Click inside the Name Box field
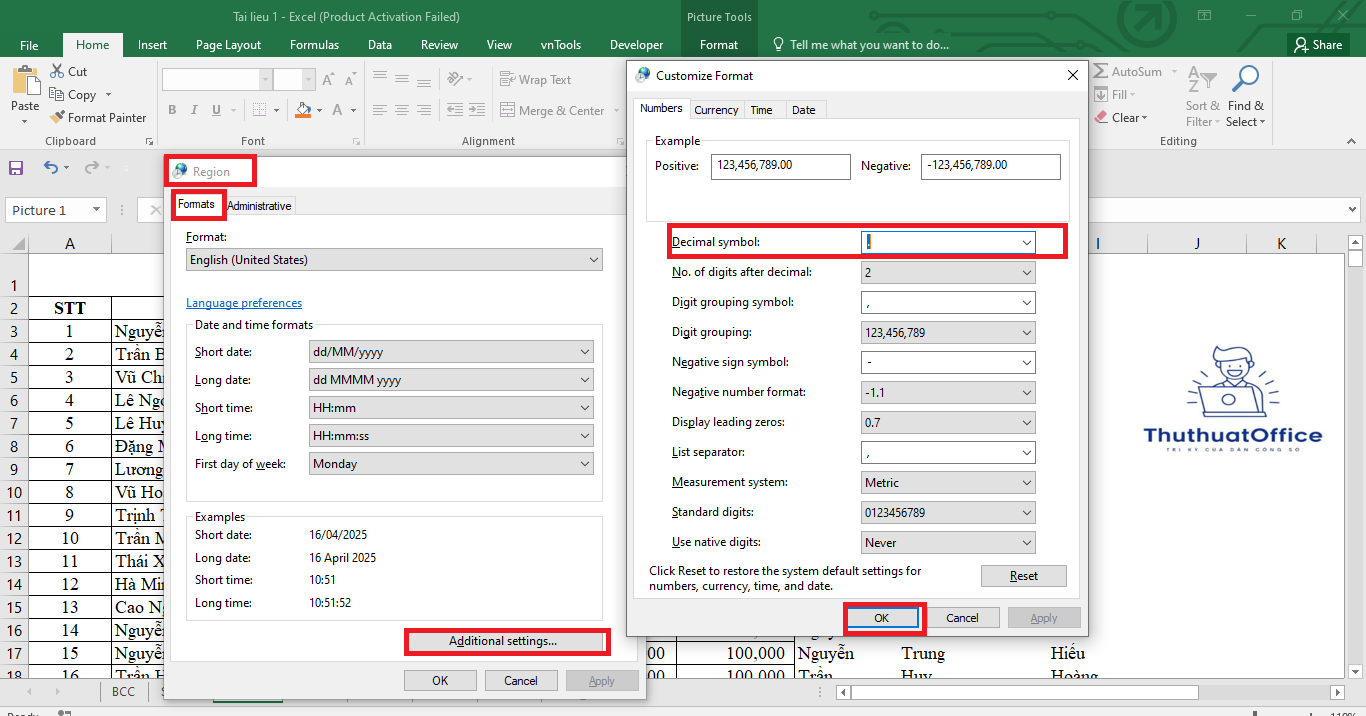Screen dimensions: 1366x716 47,210
